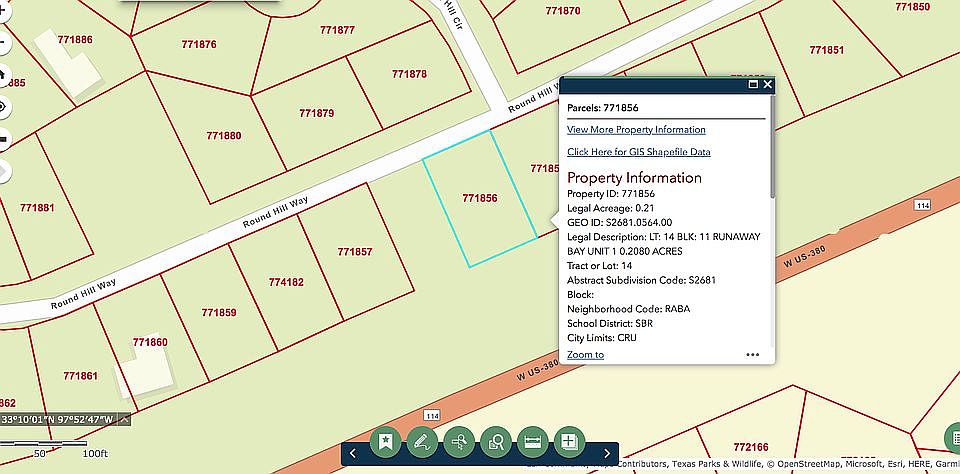The height and width of the screenshot is (474, 960).
Task: Click the Tract or Lot: 14 line
Action: (x=599, y=266)
